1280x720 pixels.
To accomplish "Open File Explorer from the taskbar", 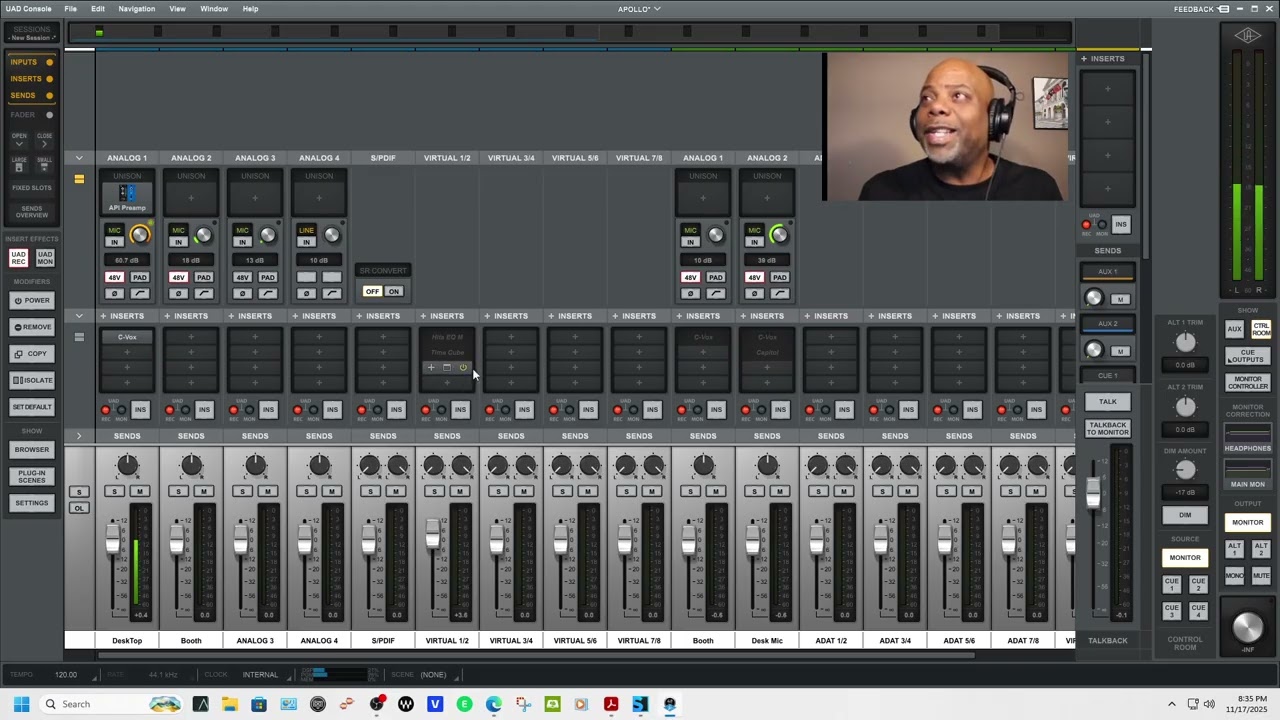I will pyautogui.click(x=230, y=704).
